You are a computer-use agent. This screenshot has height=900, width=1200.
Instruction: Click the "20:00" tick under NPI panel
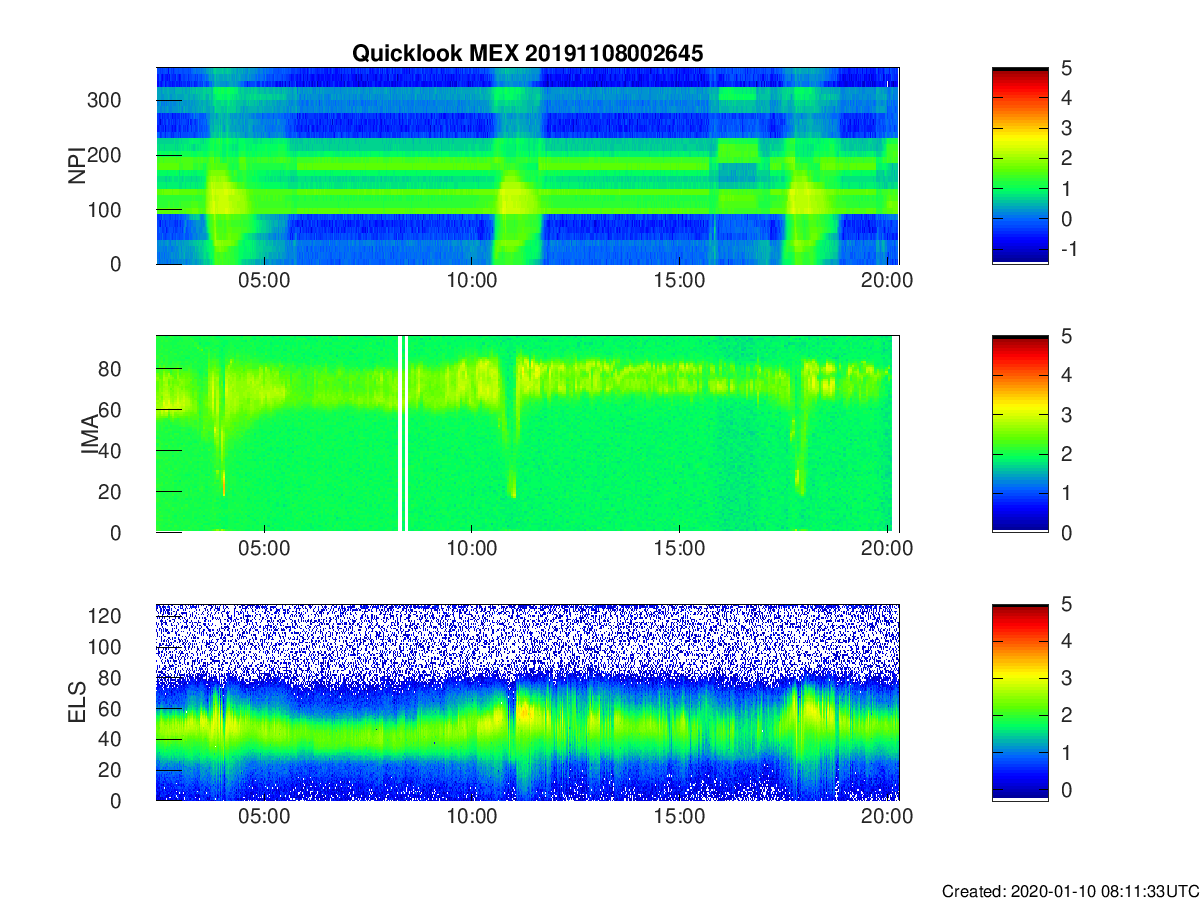[887, 281]
